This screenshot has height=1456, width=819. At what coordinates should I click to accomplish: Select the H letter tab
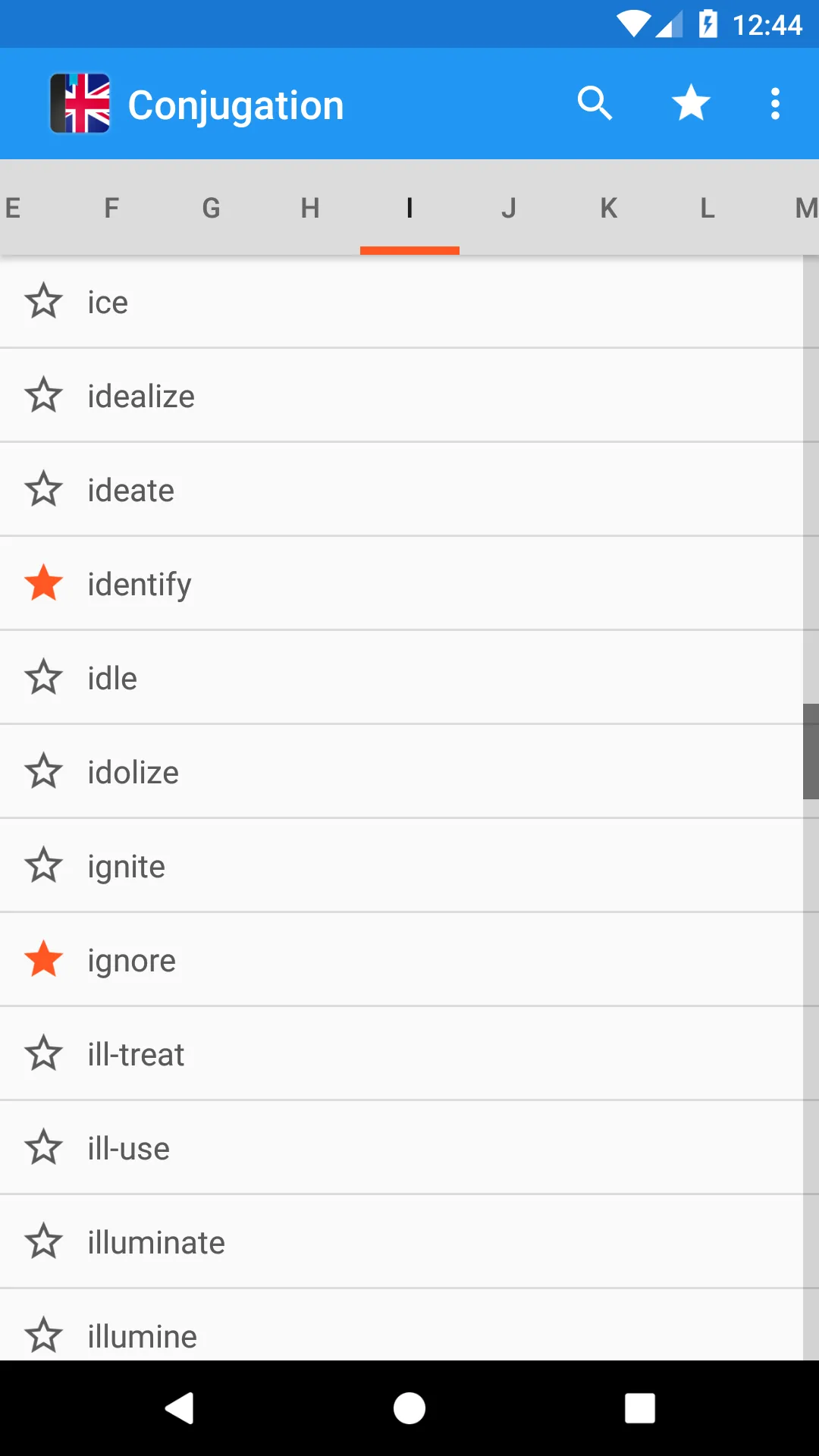click(x=310, y=208)
